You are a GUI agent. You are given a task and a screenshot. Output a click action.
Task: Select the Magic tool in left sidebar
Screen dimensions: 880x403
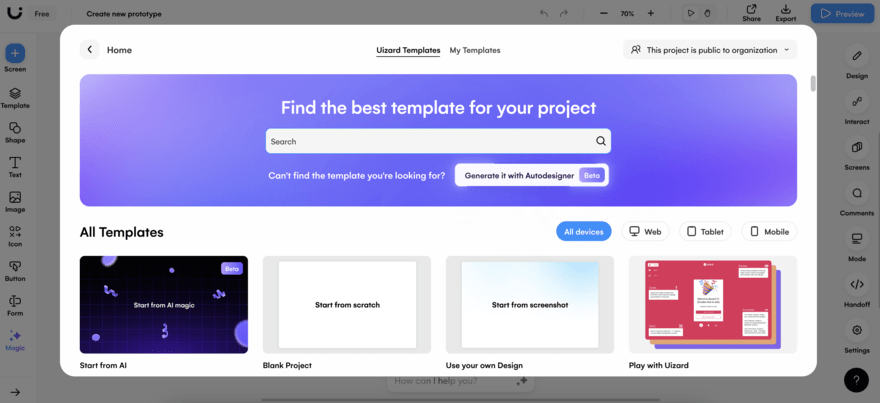point(15,336)
